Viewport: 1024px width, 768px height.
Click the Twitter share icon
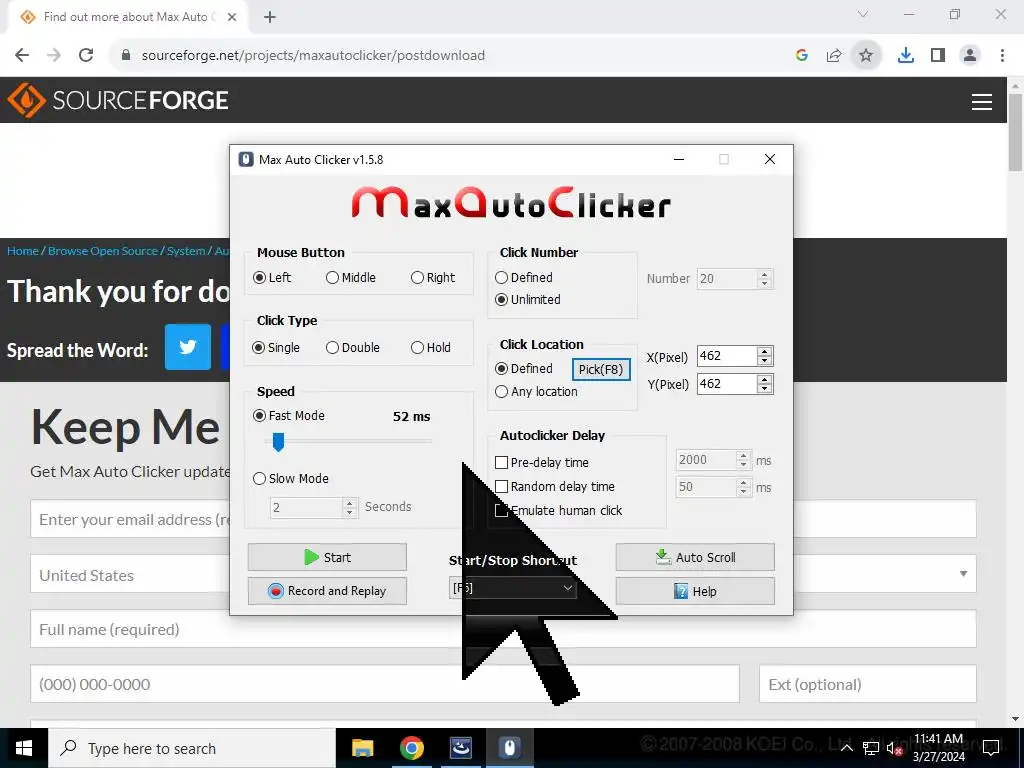click(x=188, y=347)
